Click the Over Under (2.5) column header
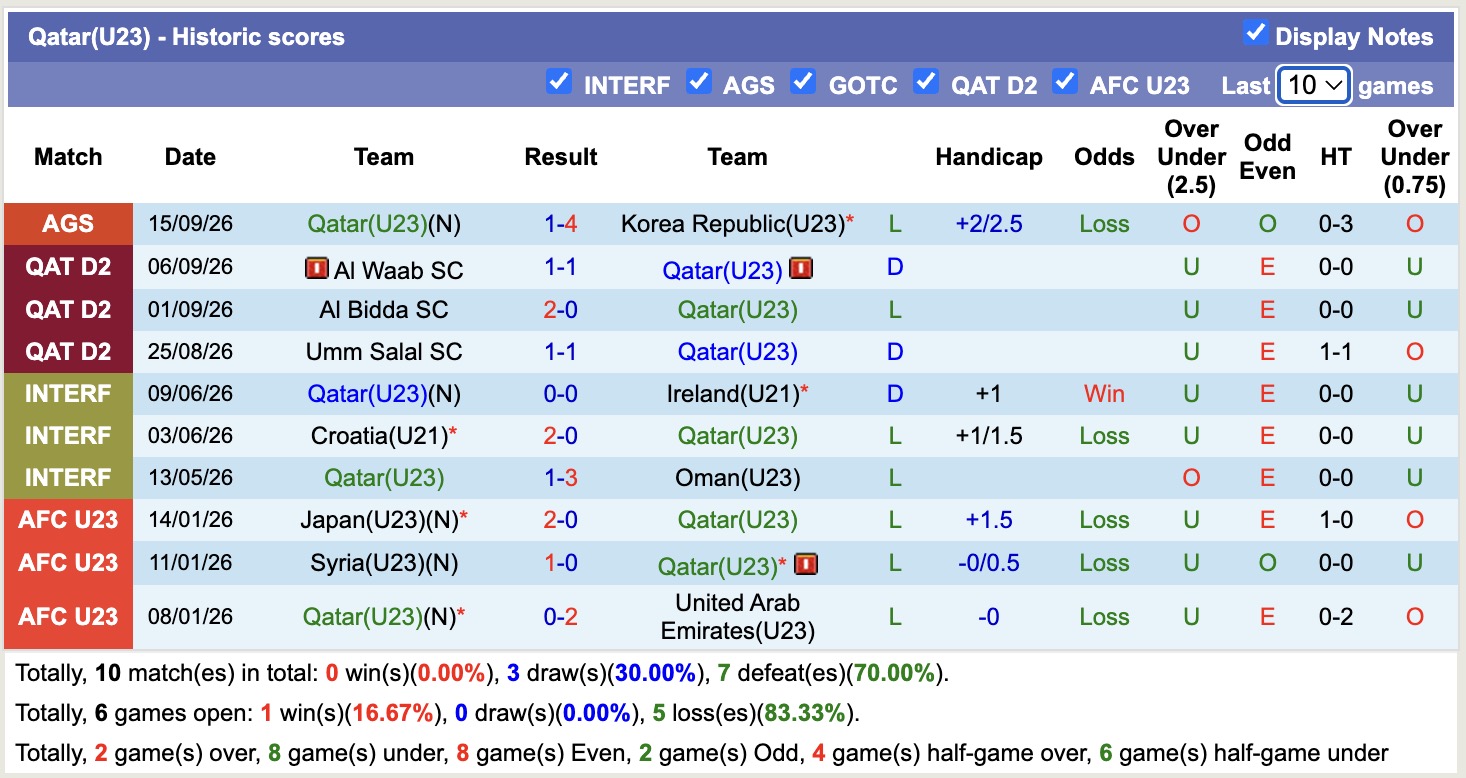Screen dimensions: 1466x778 (x=1191, y=157)
